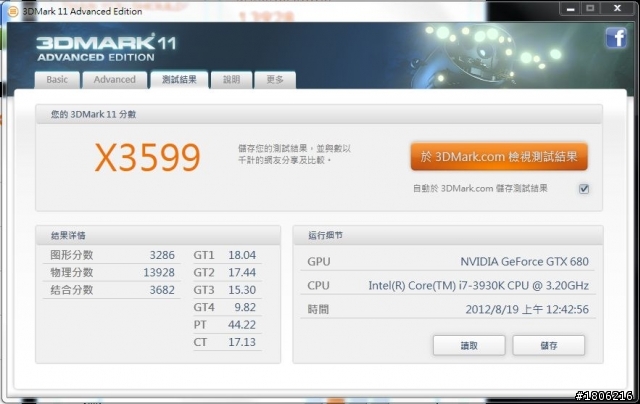
Task: Click the 儲存 button
Action: (549, 346)
